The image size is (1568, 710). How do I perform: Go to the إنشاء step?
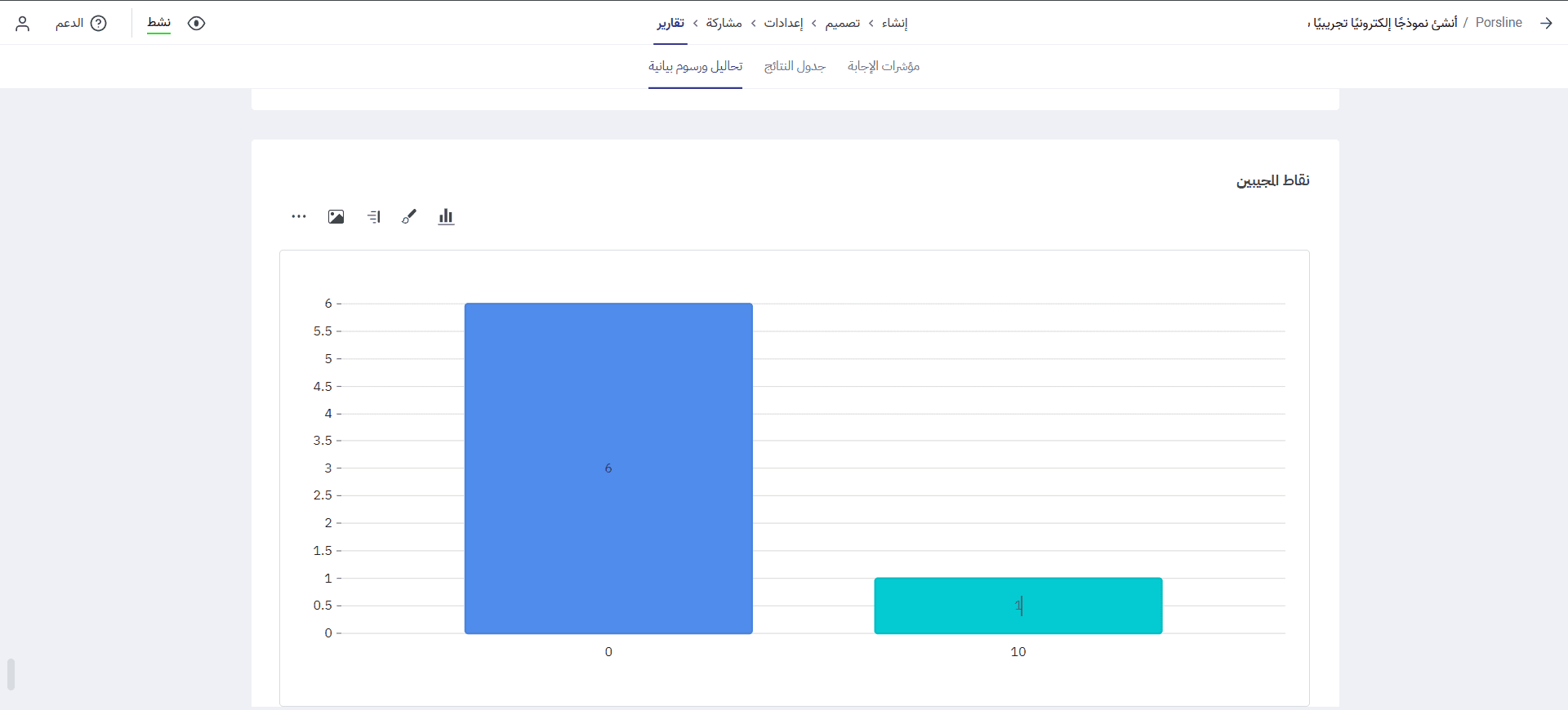[x=894, y=23]
